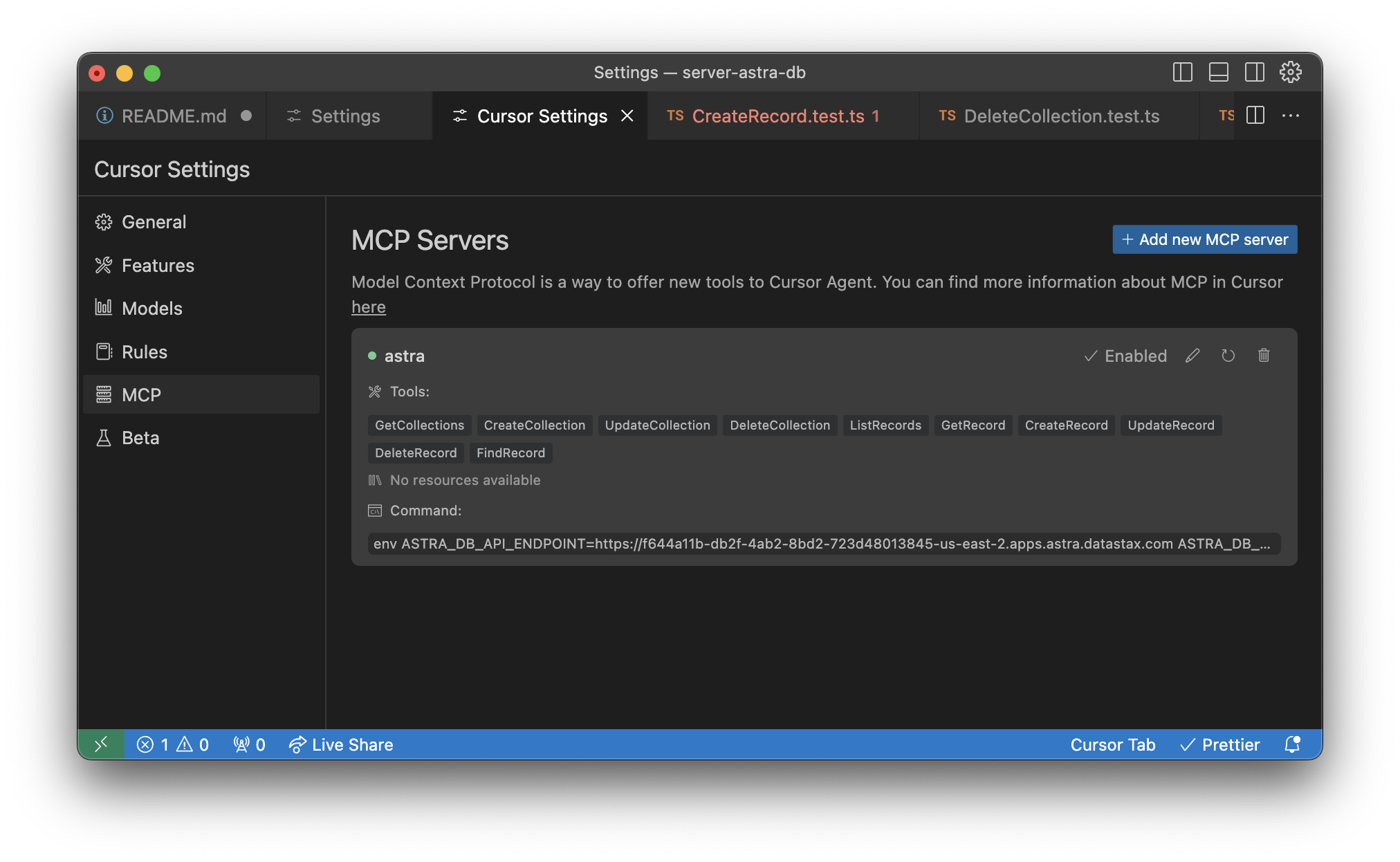
Task: Toggle secondary side bar layout icon
Action: click(x=1255, y=72)
